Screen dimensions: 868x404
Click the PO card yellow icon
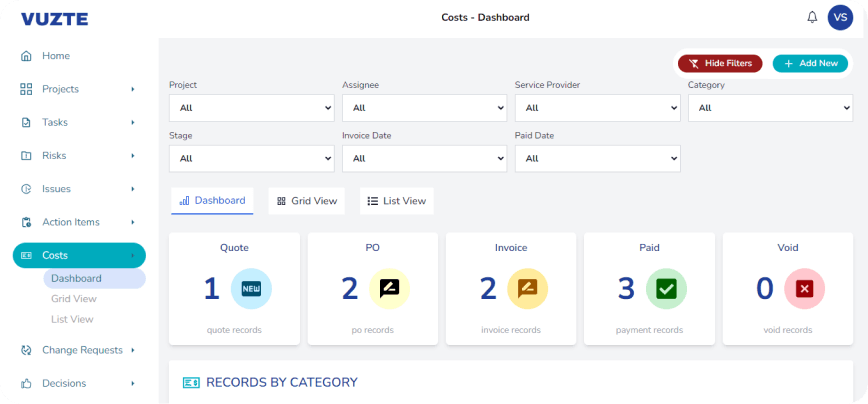389,288
